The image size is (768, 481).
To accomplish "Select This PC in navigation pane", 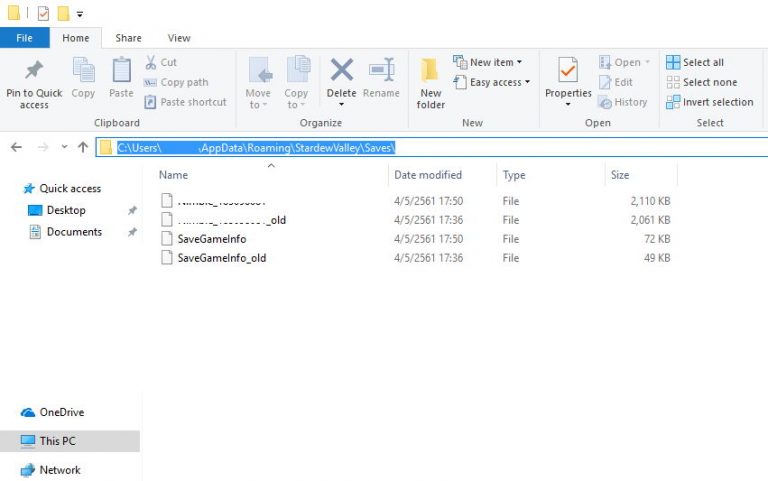I will point(70,441).
